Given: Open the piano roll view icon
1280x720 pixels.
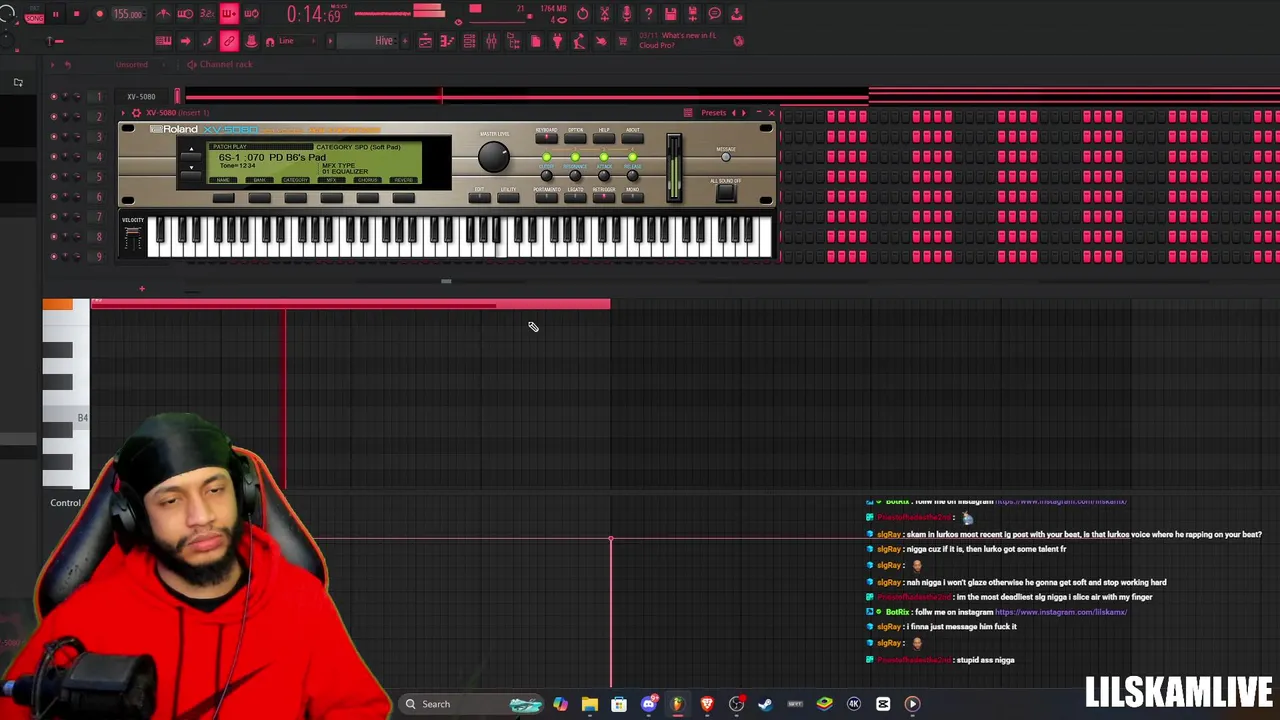Looking at the screenshot, I should tap(446, 41).
